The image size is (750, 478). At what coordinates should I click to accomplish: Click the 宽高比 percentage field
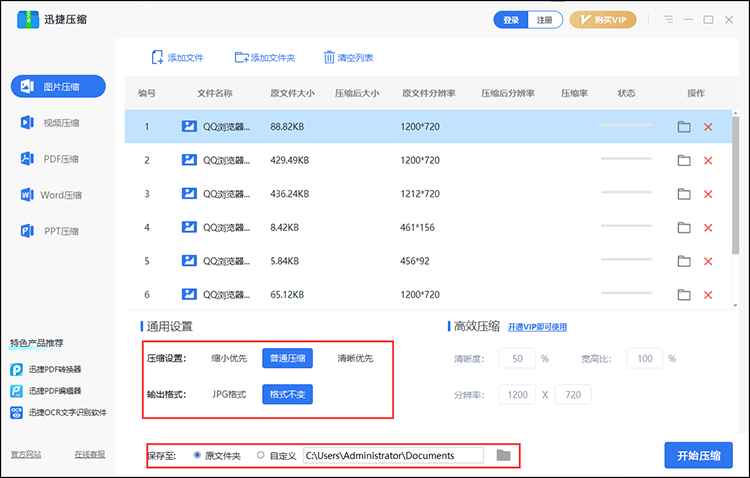[x=645, y=358]
